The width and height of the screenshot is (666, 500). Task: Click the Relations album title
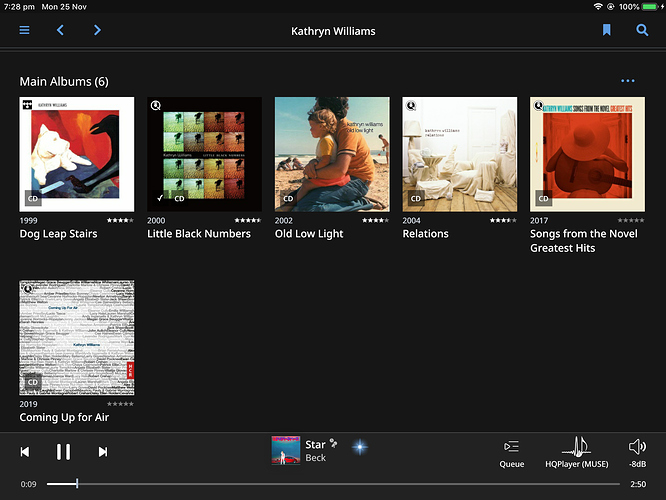tap(425, 234)
